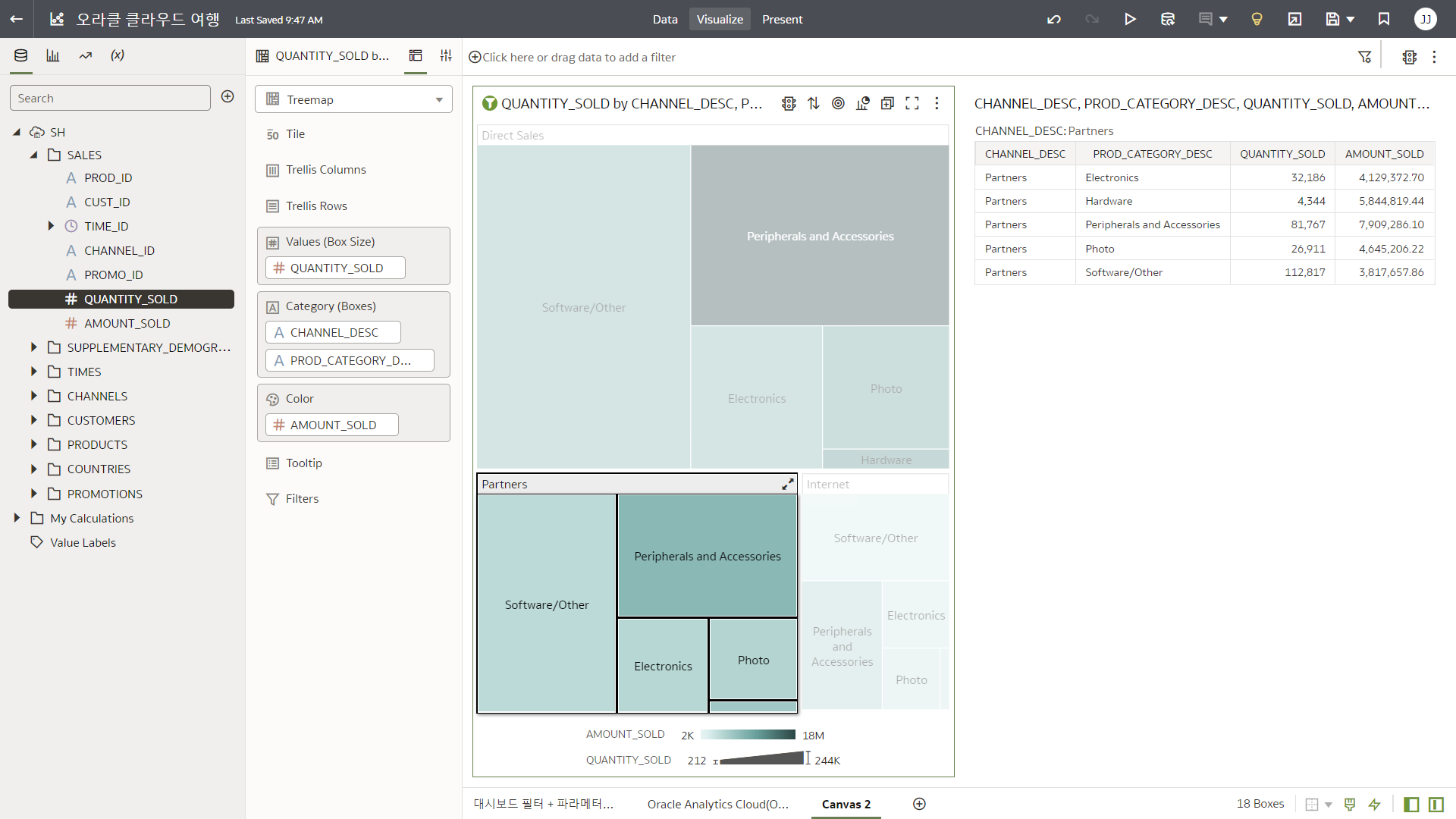Image resolution: width=1456 pixels, height=819 pixels.
Task: Click the bookmark icon in header
Action: pyautogui.click(x=1384, y=19)
